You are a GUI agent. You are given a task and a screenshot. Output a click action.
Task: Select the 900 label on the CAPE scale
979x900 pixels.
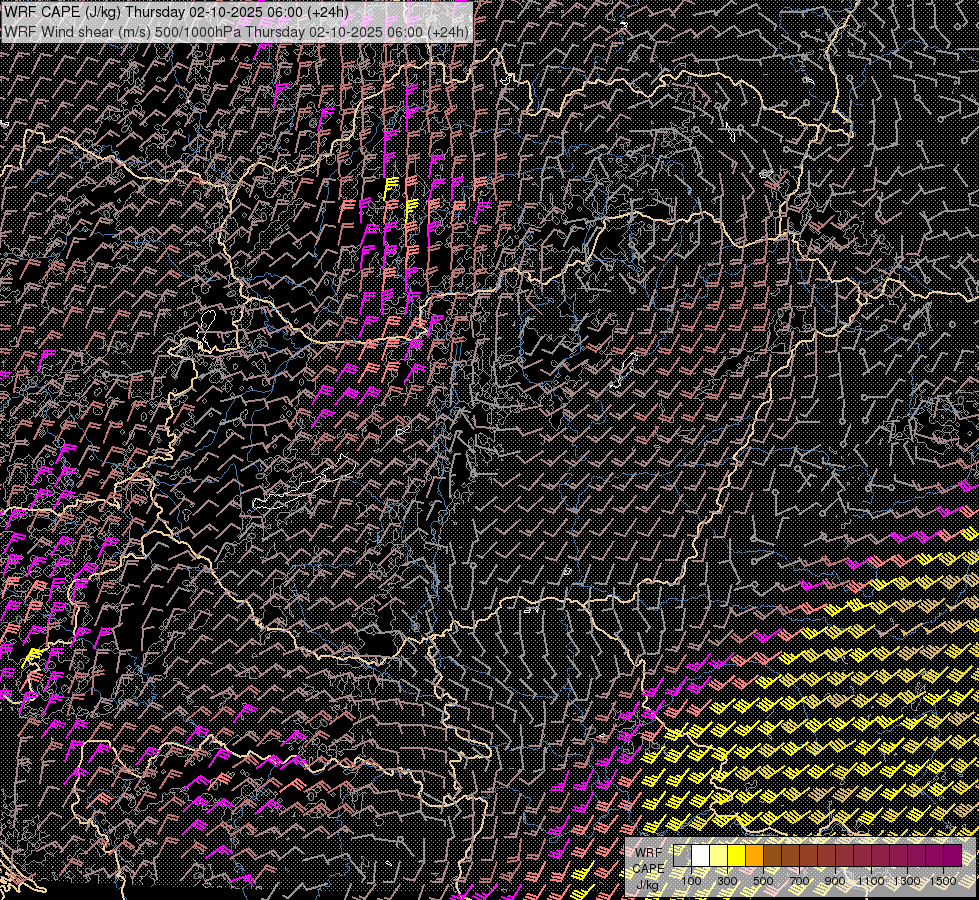[835, 881]
